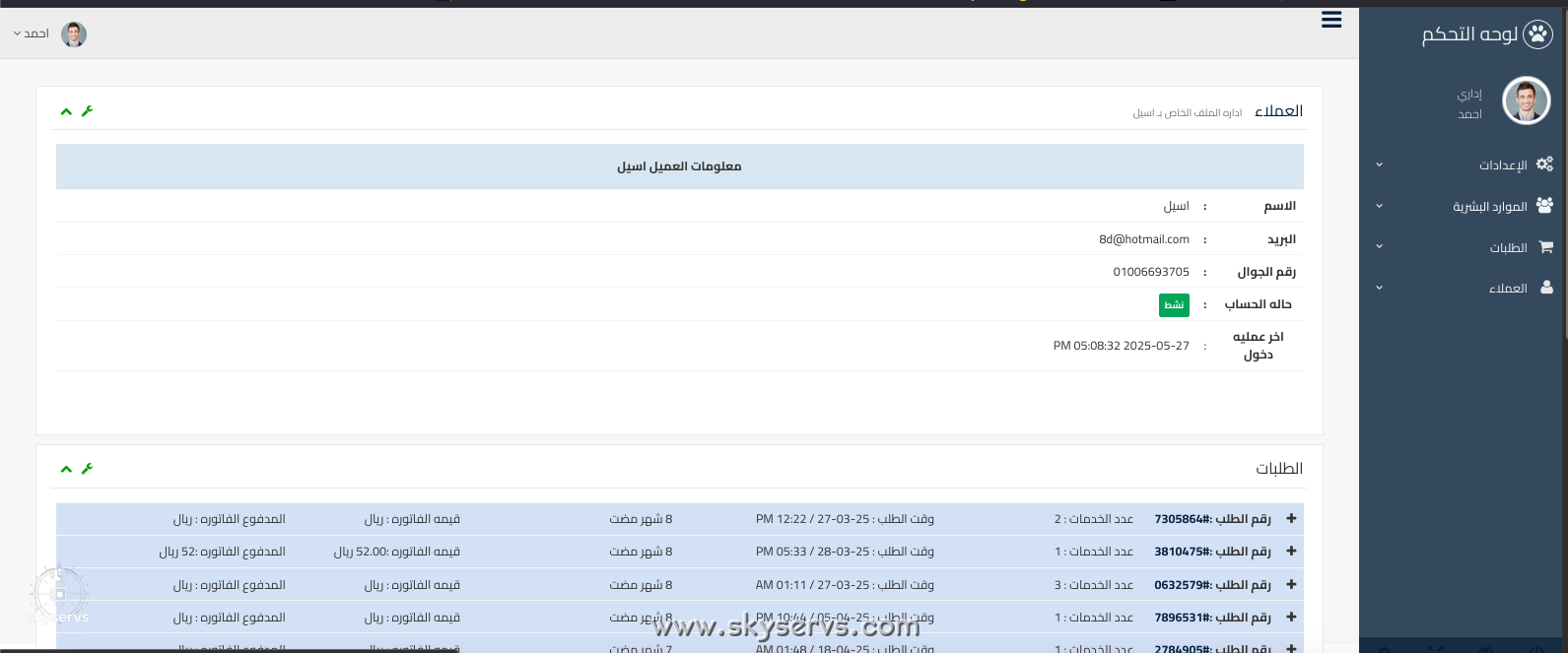Click the small user avatar in the header
Screen dimensions: 1568x653
(x=74, y=34)
